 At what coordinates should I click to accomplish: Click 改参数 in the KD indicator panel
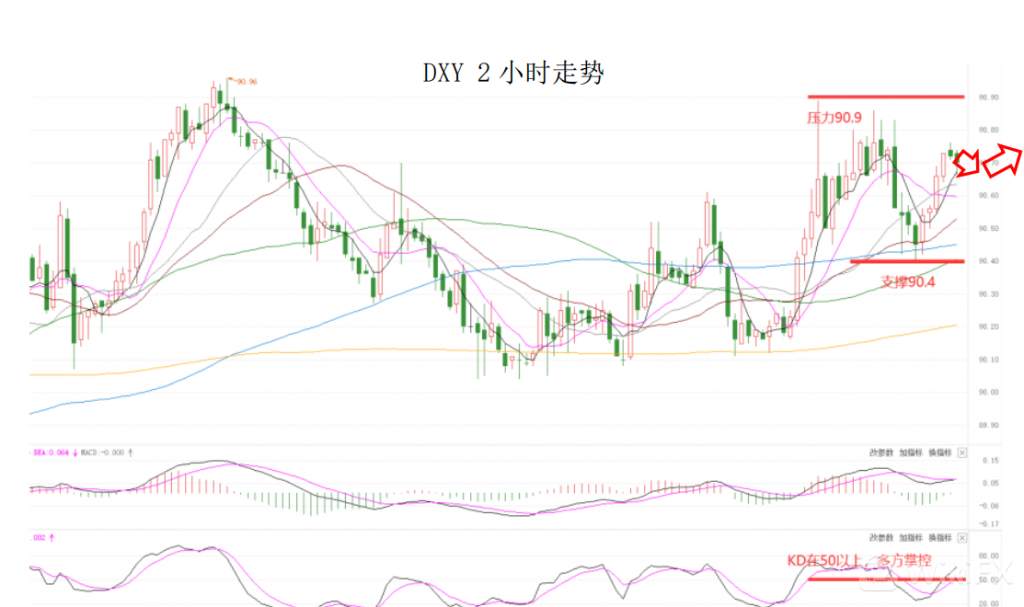[x=880, y=538]
